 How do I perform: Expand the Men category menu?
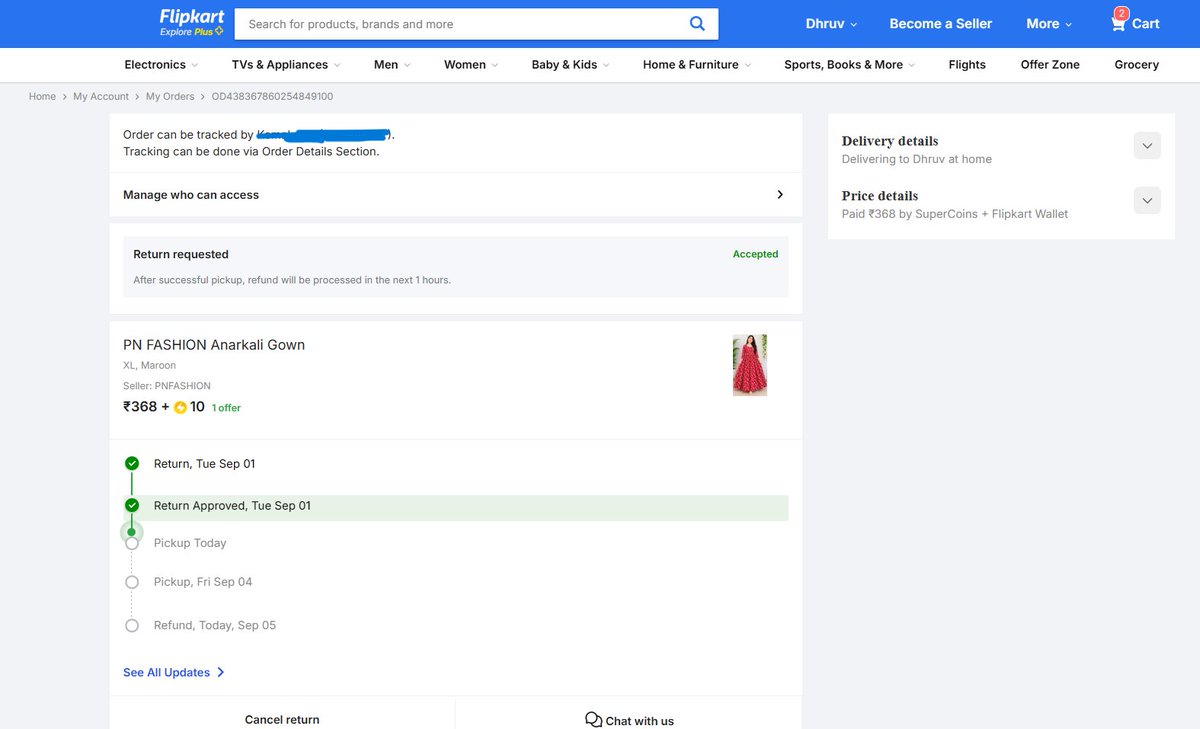(x=392, y=65)
